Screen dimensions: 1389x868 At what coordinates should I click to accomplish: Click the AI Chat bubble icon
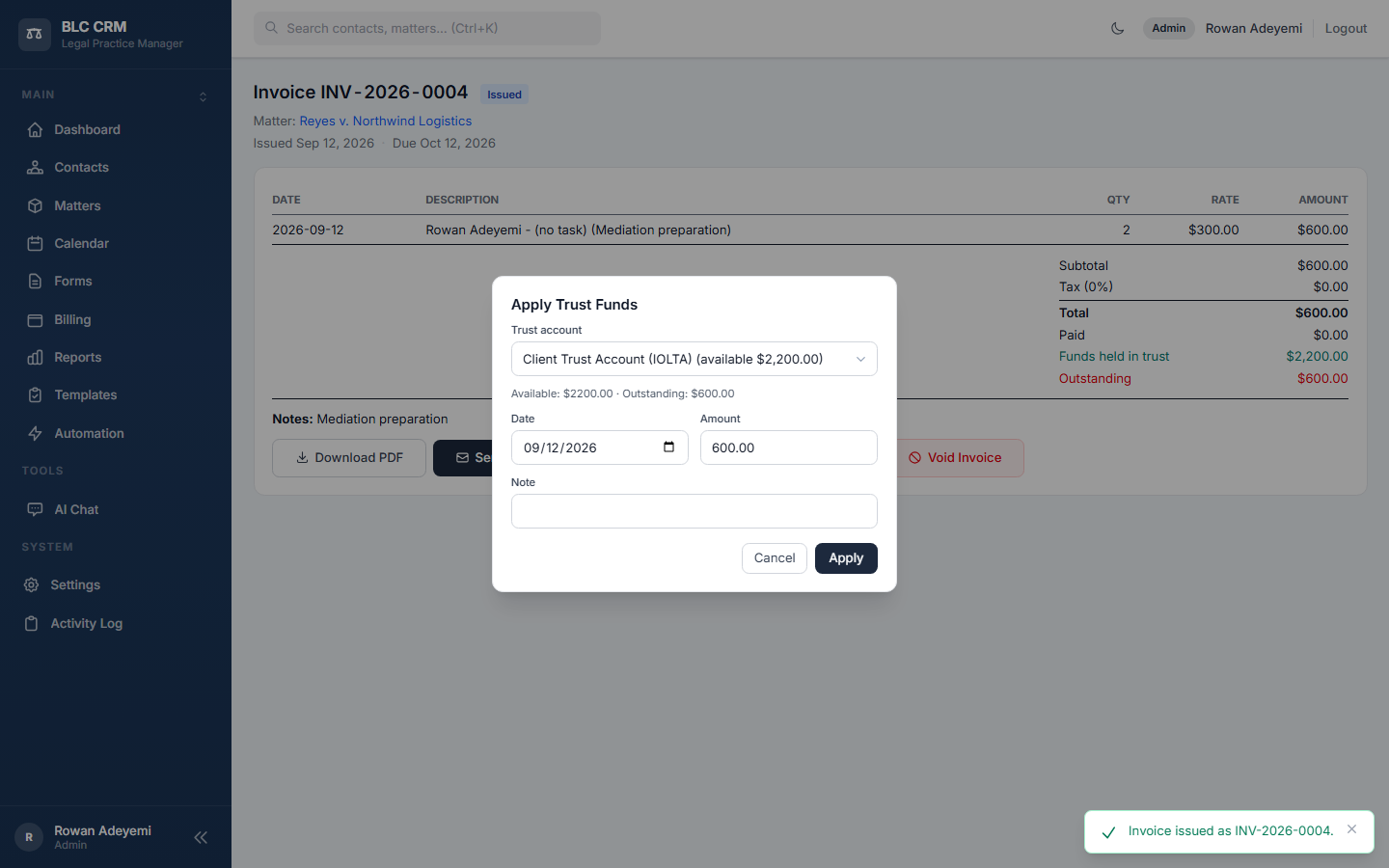click(36, 509)
